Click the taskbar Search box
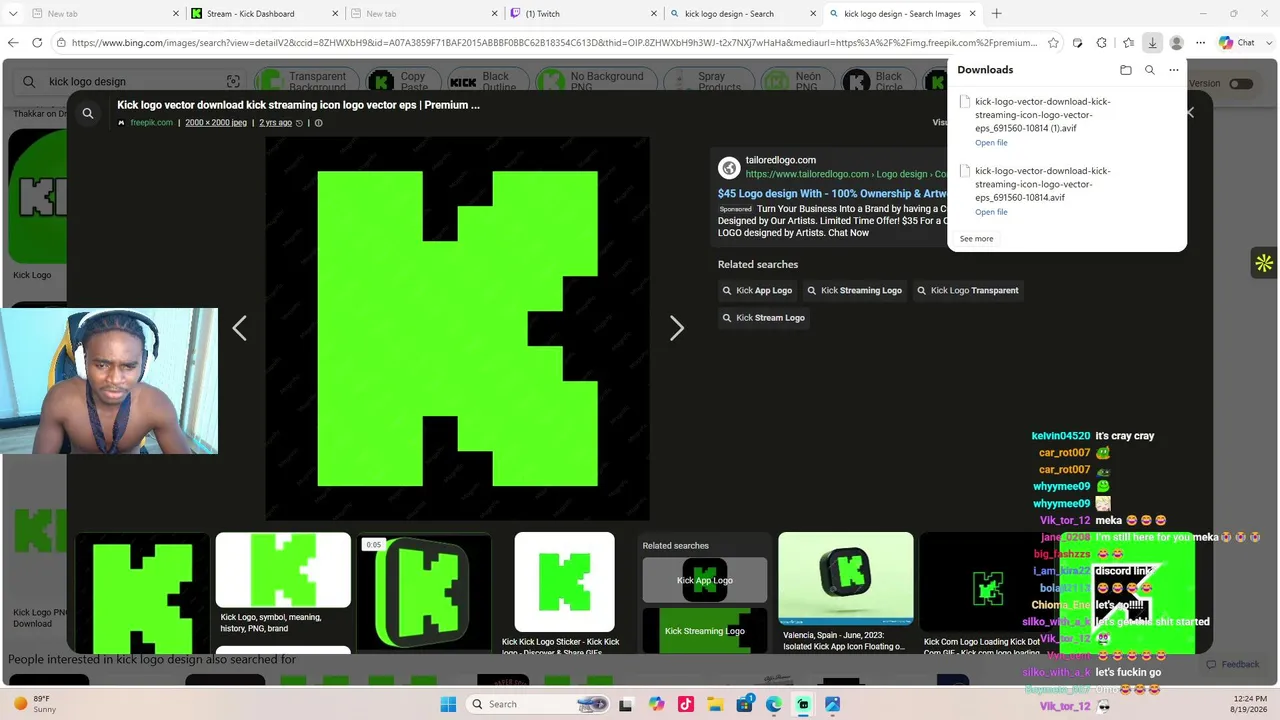 click(538, 704)
